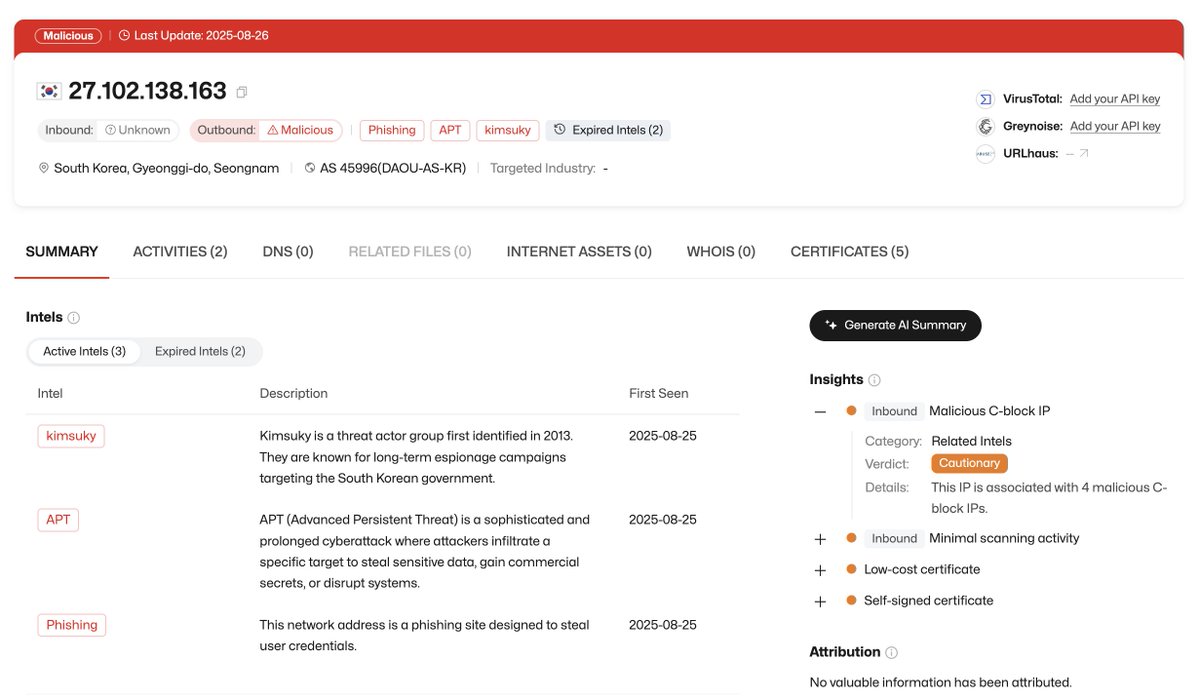Click the First Seen column header
1200x699 pixels.
pyautogui.click(x=659, y=393)
